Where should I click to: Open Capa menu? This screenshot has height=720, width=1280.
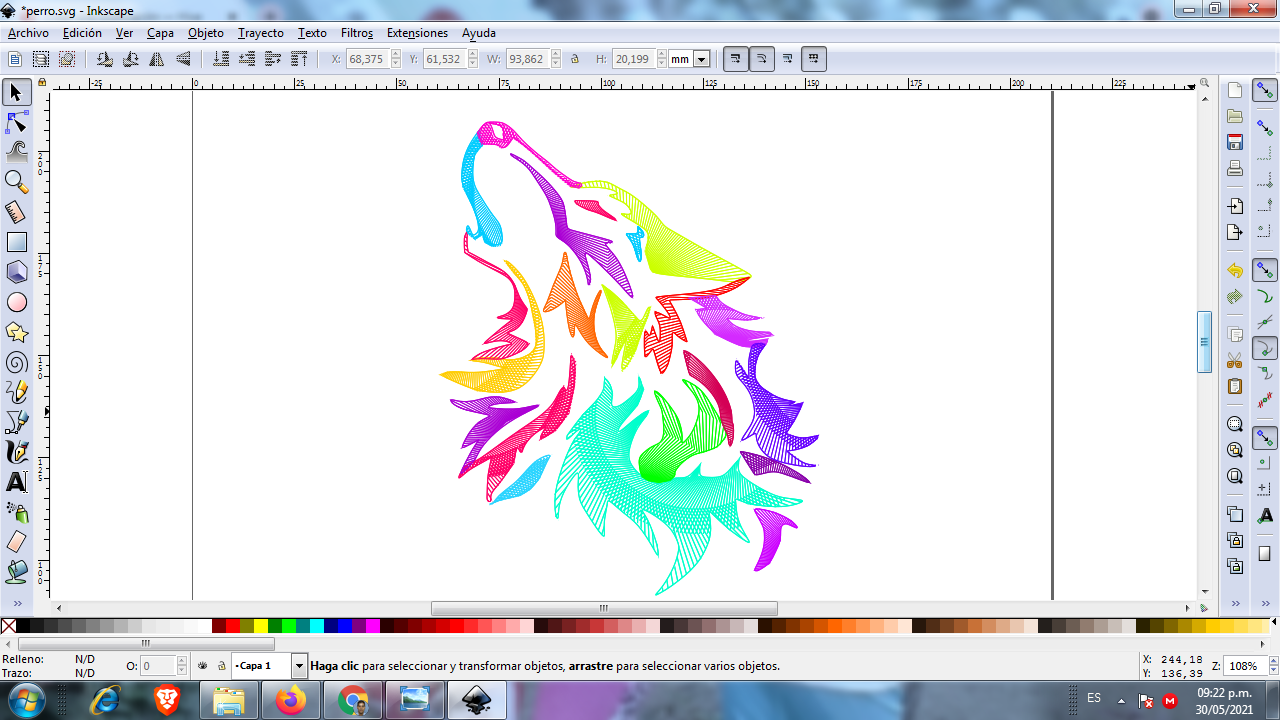click(160, 33)
